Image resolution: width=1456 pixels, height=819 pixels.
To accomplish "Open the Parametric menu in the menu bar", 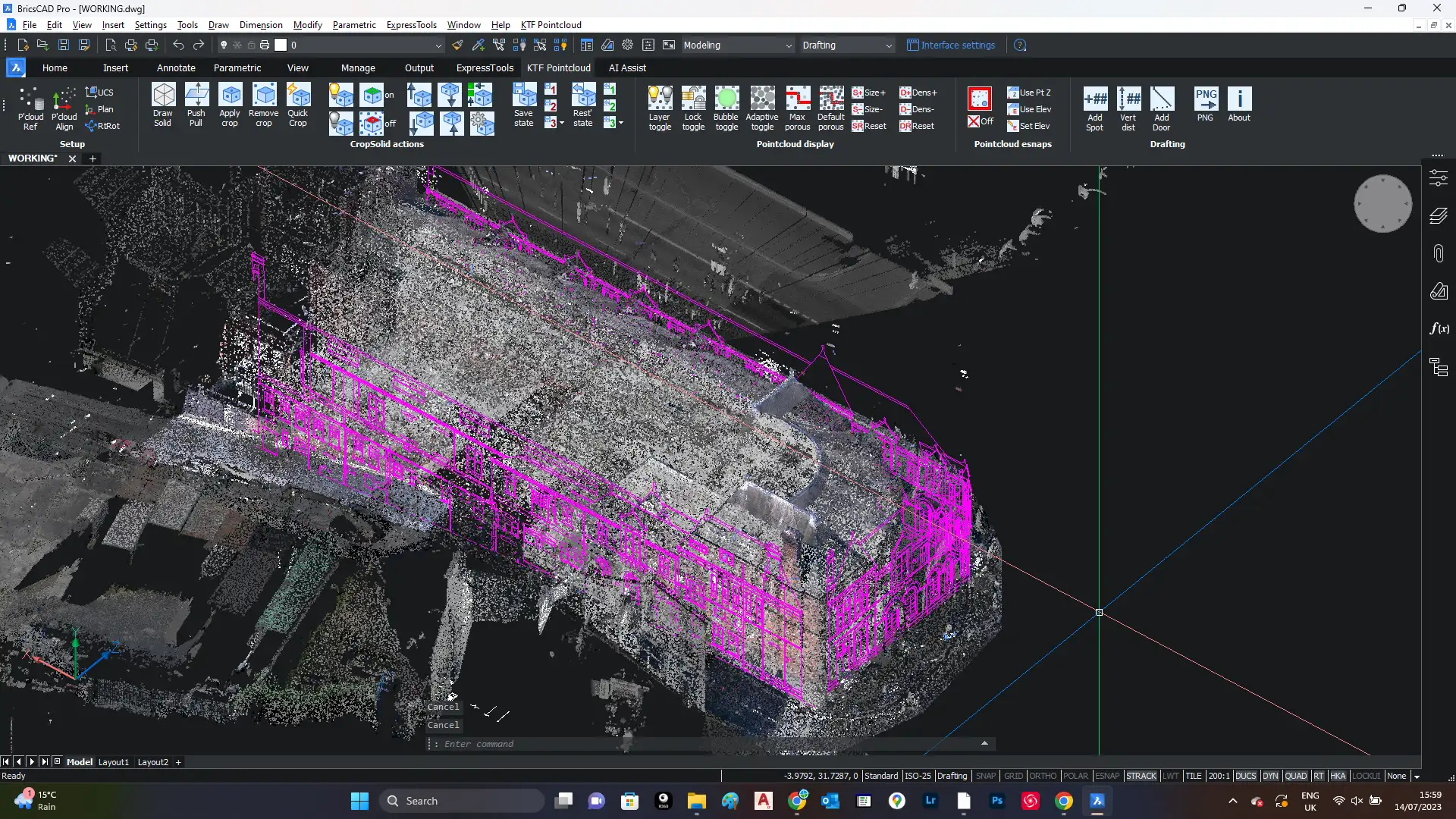I will pyautogui.click(x=353, y=25).
